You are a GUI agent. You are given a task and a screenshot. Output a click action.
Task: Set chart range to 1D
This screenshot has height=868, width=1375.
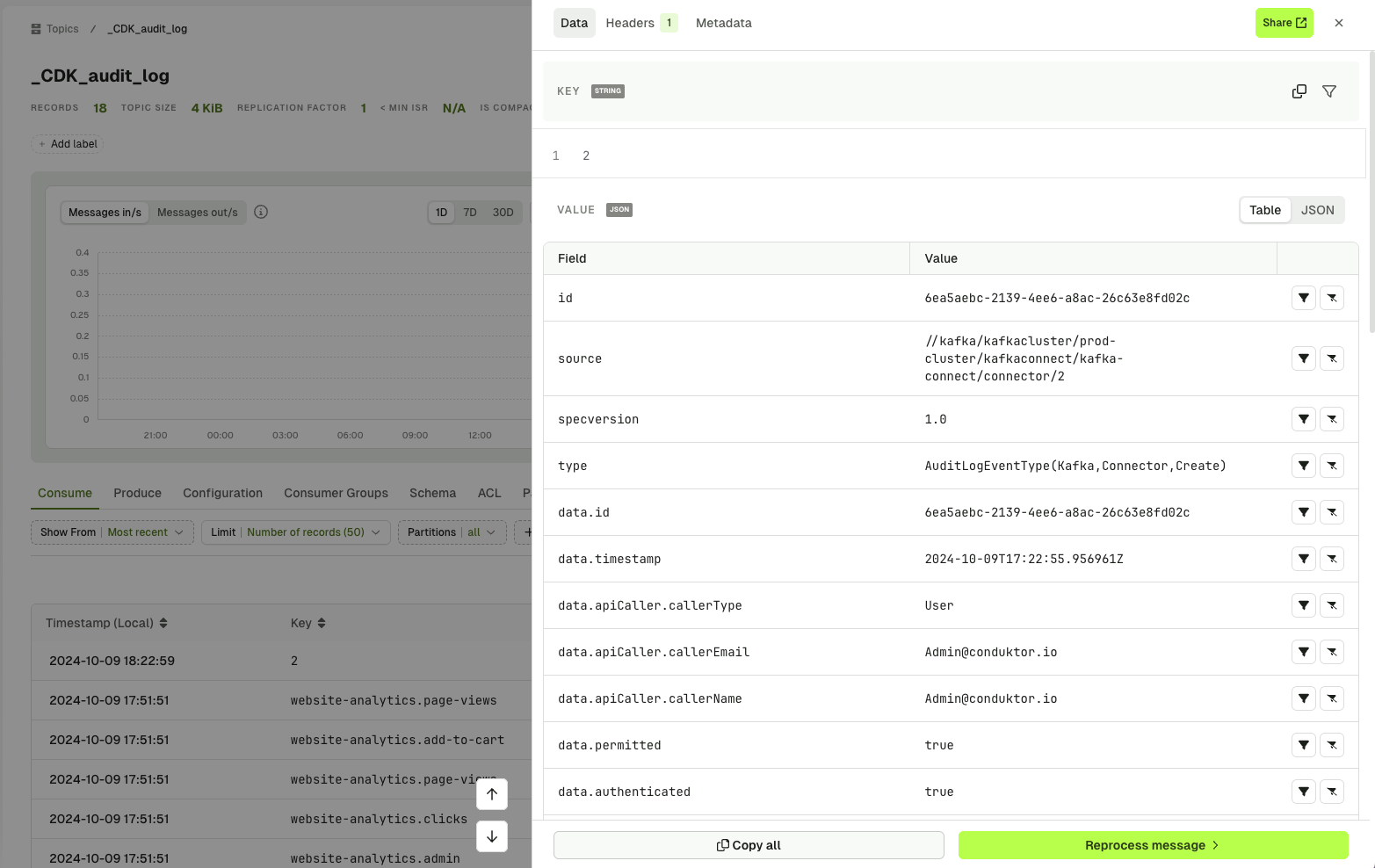(x=442, y=213)
